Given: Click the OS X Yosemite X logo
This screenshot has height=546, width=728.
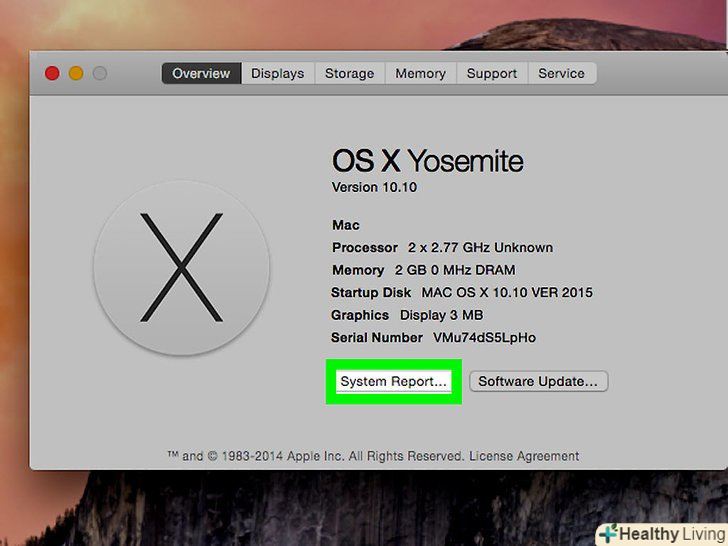Looking at the screenshot, I should (182, 268).
